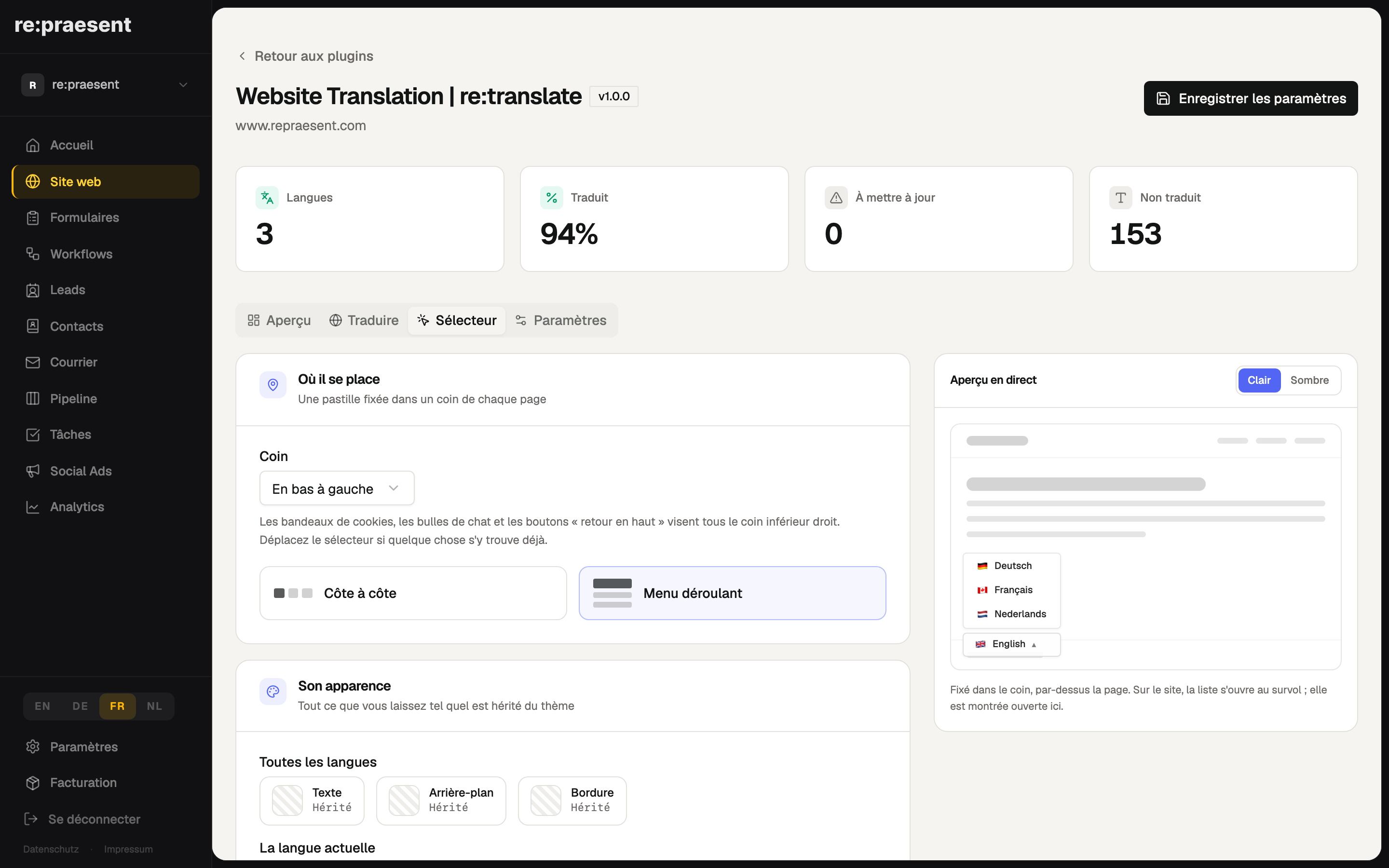Click the v1.0.0 version badge
Viewport: 1389px width, 868px height.
pos(613,96)
